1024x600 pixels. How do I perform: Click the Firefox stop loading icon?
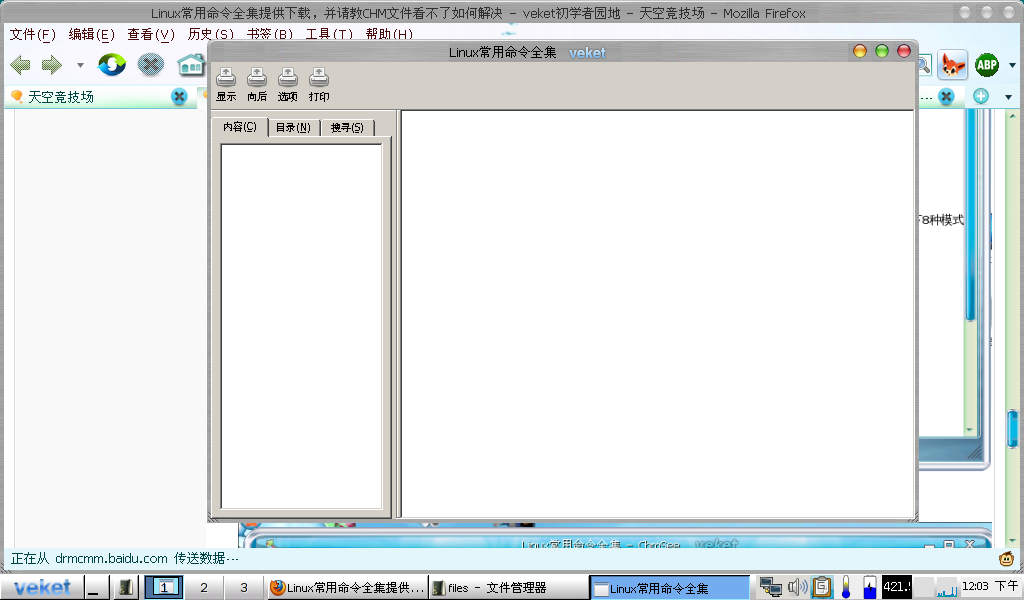click(150, 65)
